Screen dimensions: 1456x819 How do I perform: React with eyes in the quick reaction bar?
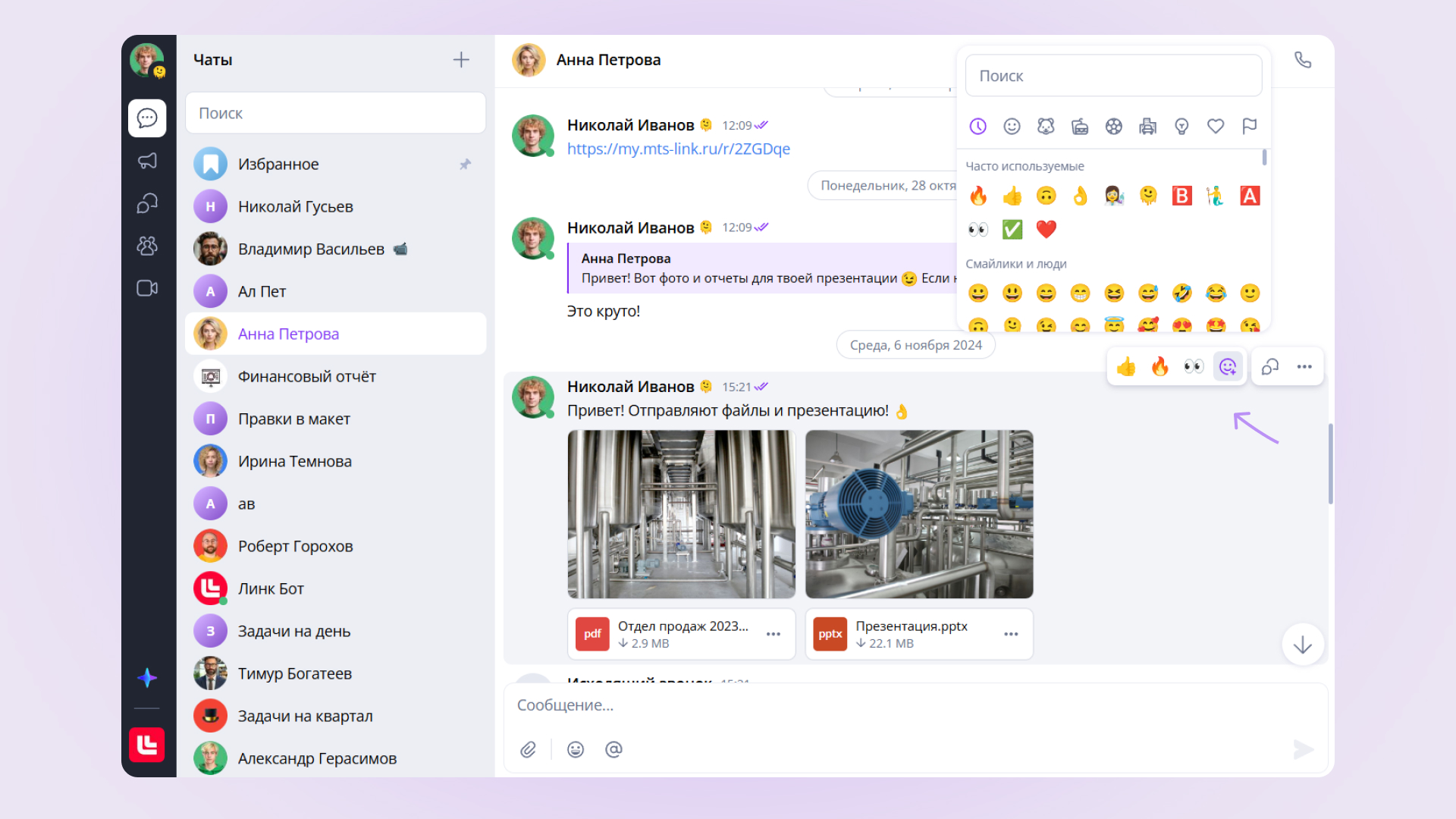[1194, 367]
